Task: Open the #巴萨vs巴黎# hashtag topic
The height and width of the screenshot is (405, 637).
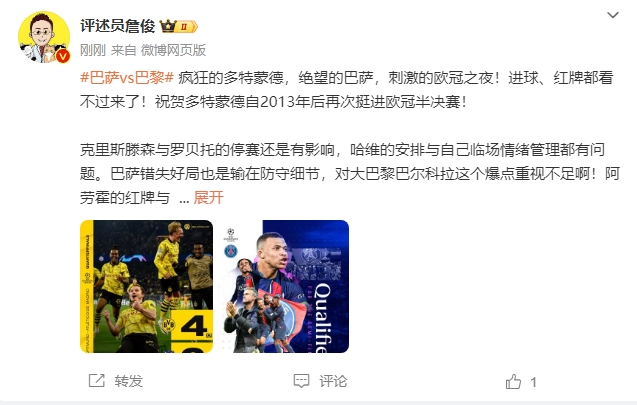Action: 127,77
